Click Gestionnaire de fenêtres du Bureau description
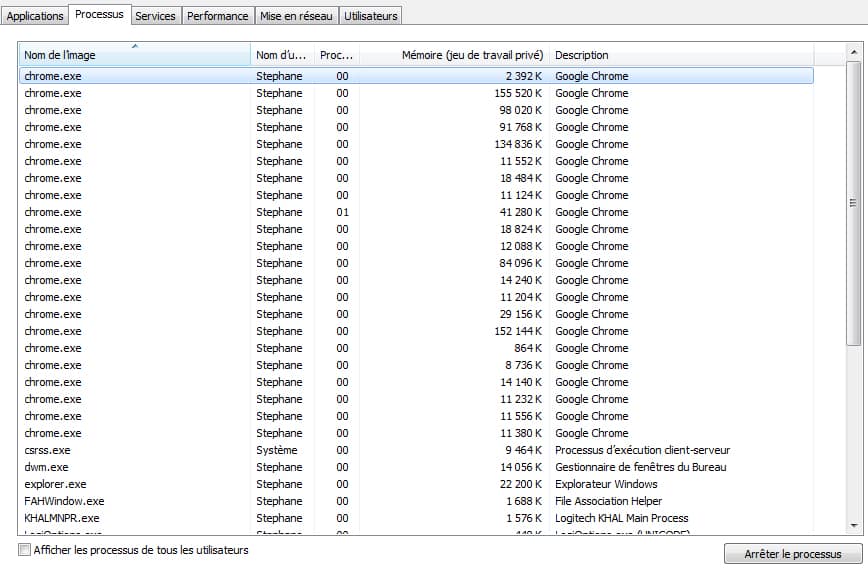The image size is (868, 575). pos(640,467)
